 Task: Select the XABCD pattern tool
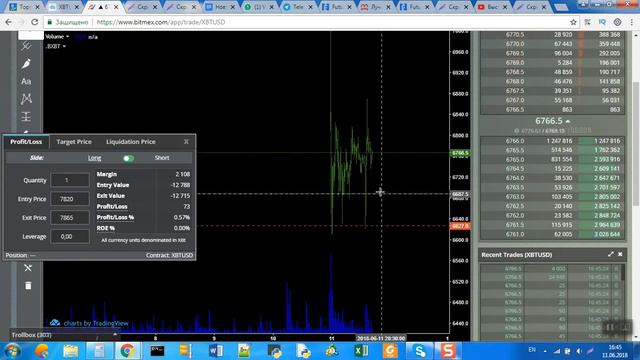pyautogui.click(x=26, y=99)
